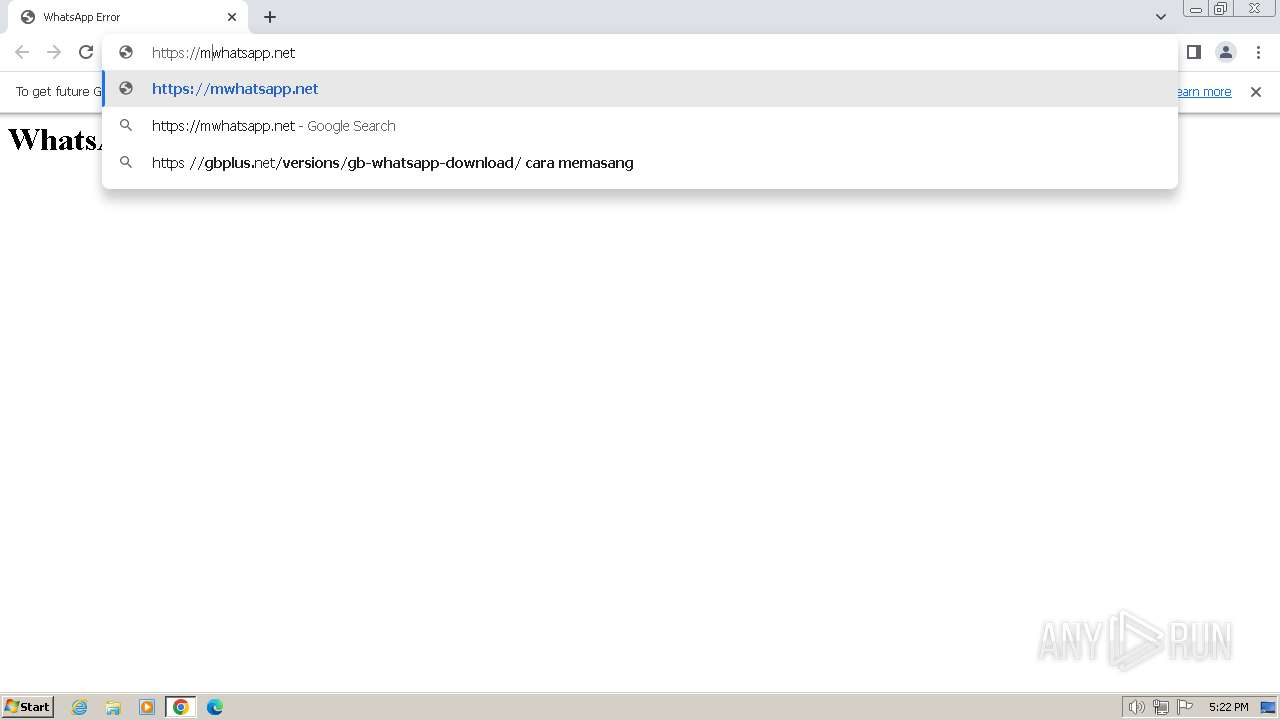The image size is (1280, 720).
Task: Dismiss the info bar with X
Action: tap(1256, 92)
